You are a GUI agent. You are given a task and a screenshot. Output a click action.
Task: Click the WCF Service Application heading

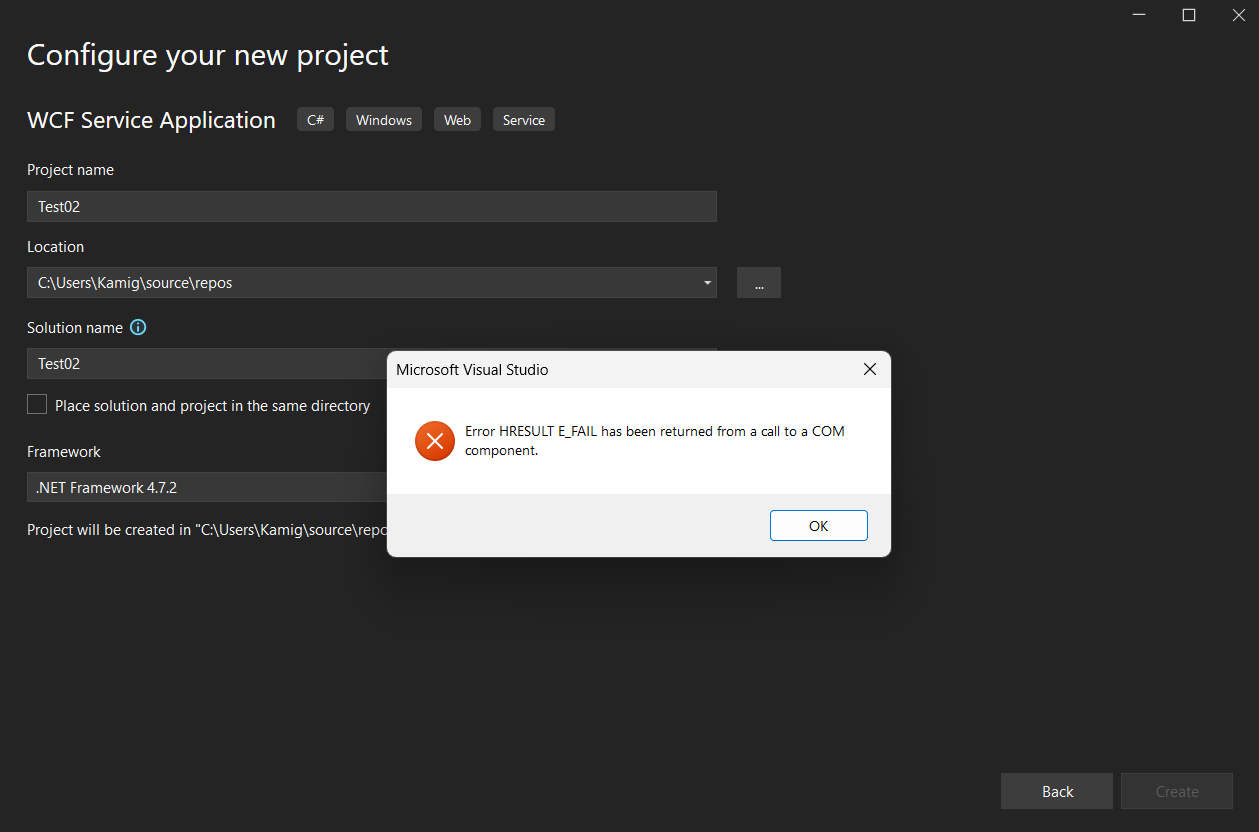[x=151, y=120]
